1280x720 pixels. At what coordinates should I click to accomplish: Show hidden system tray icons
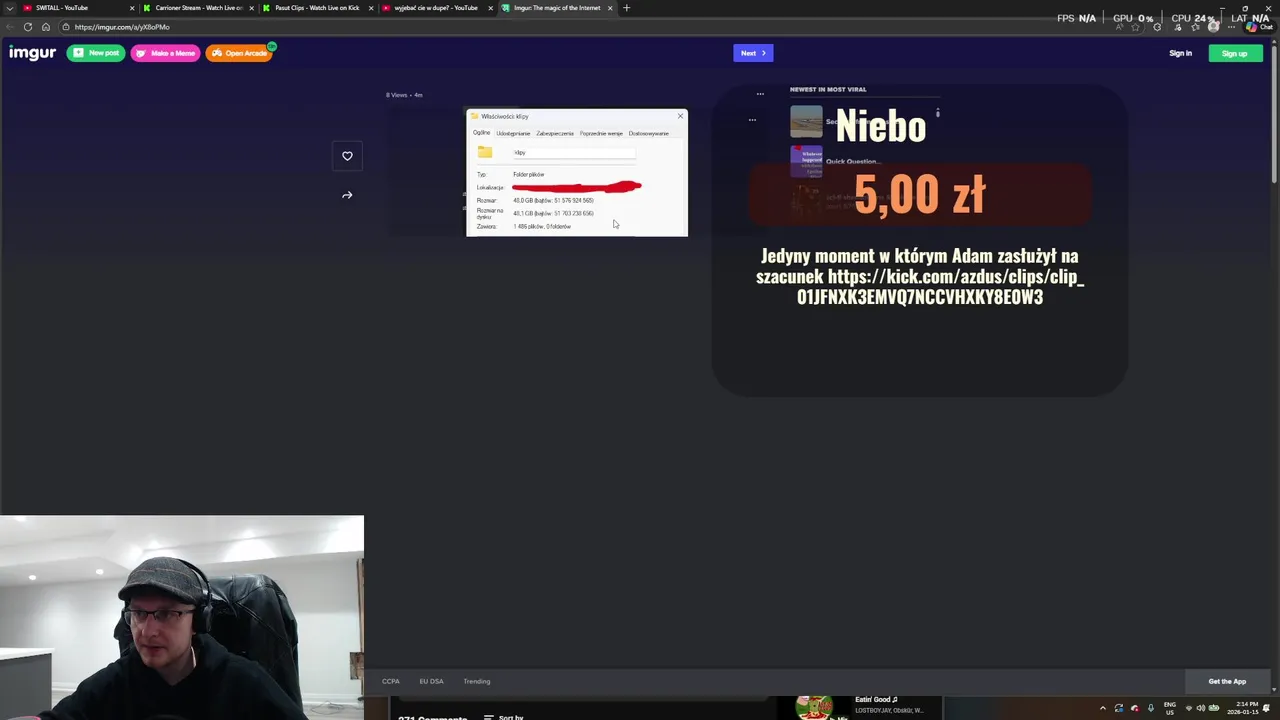[1103, 708]
